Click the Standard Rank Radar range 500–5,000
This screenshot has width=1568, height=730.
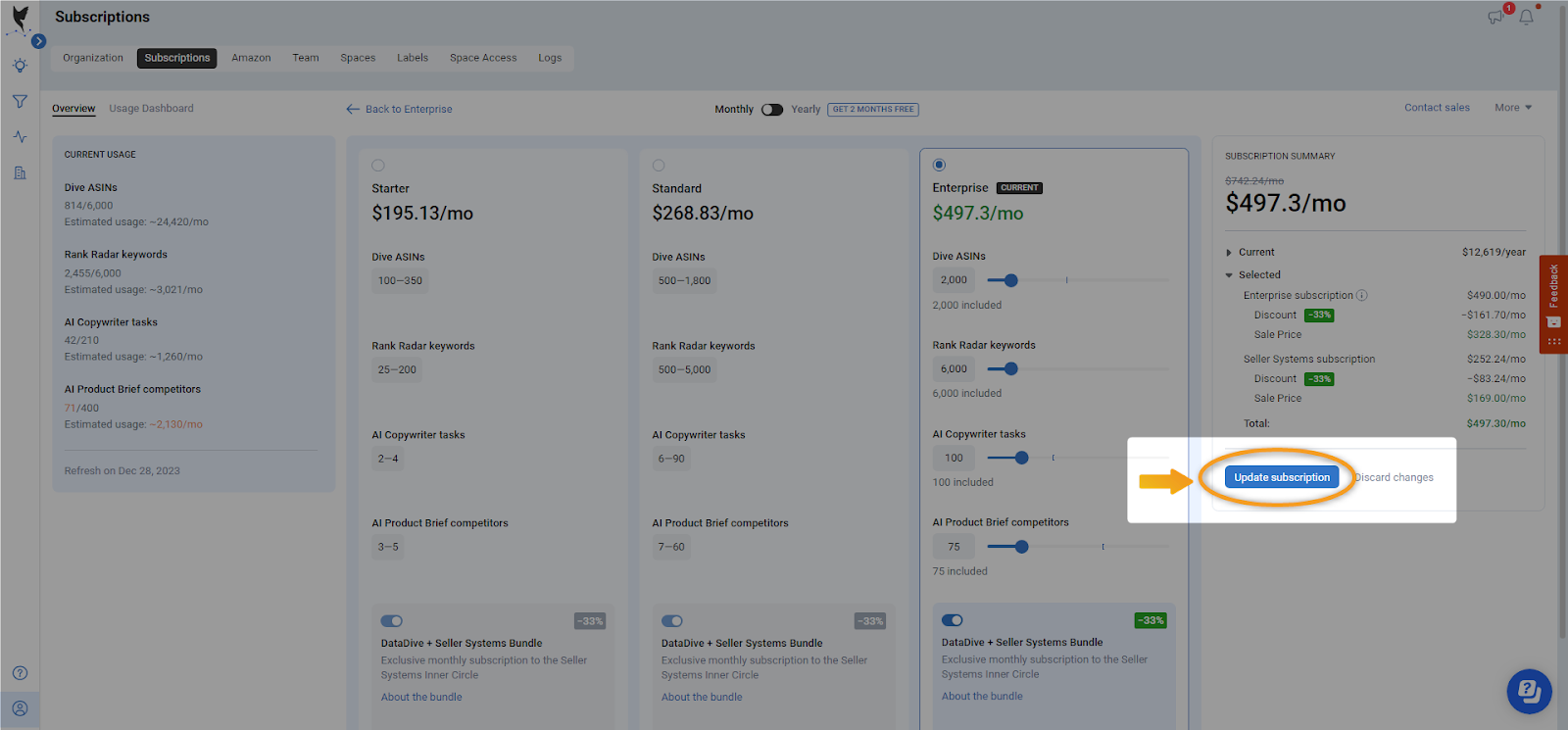[685, 370]
